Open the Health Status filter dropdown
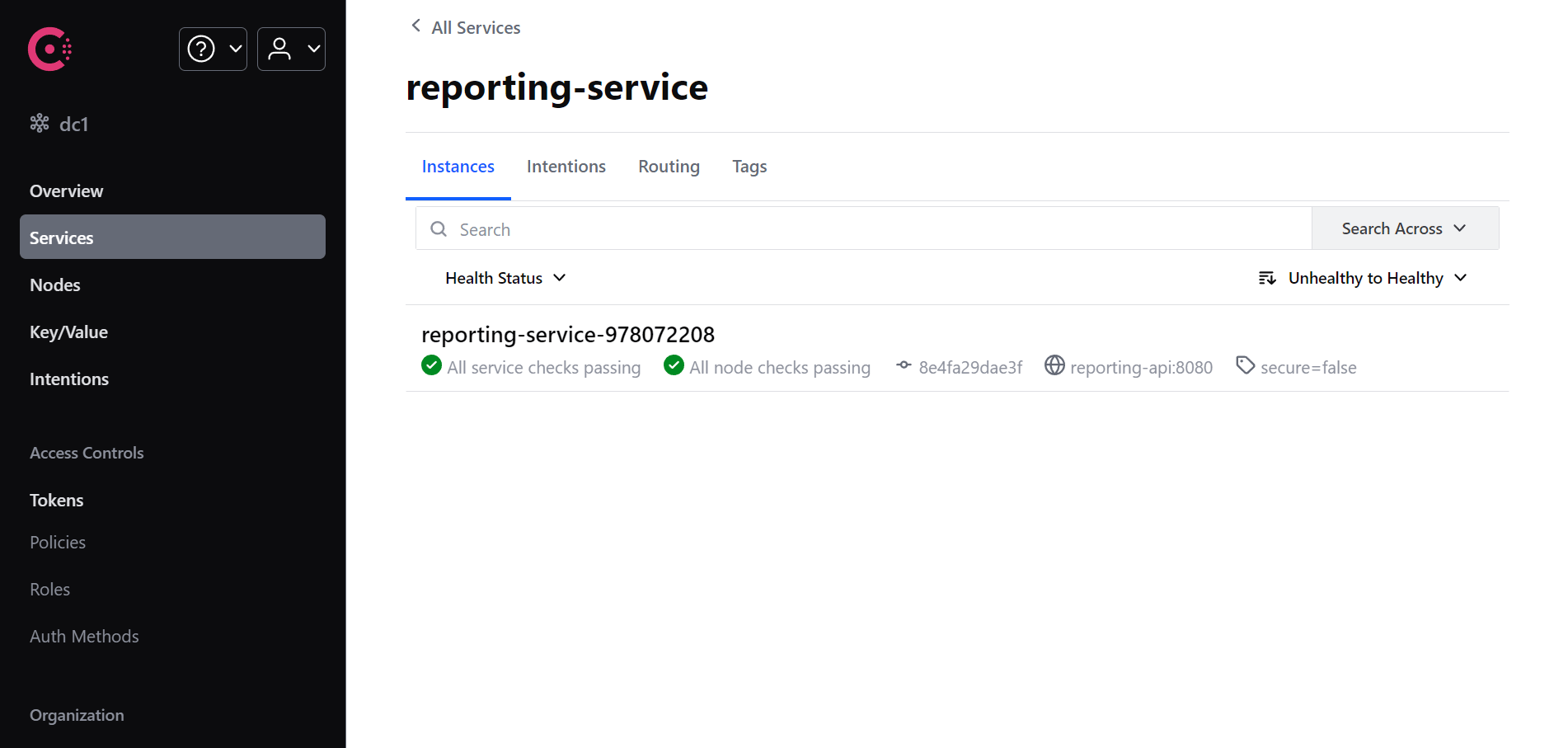The image size is (1568, 748). [x=505, y=278]
